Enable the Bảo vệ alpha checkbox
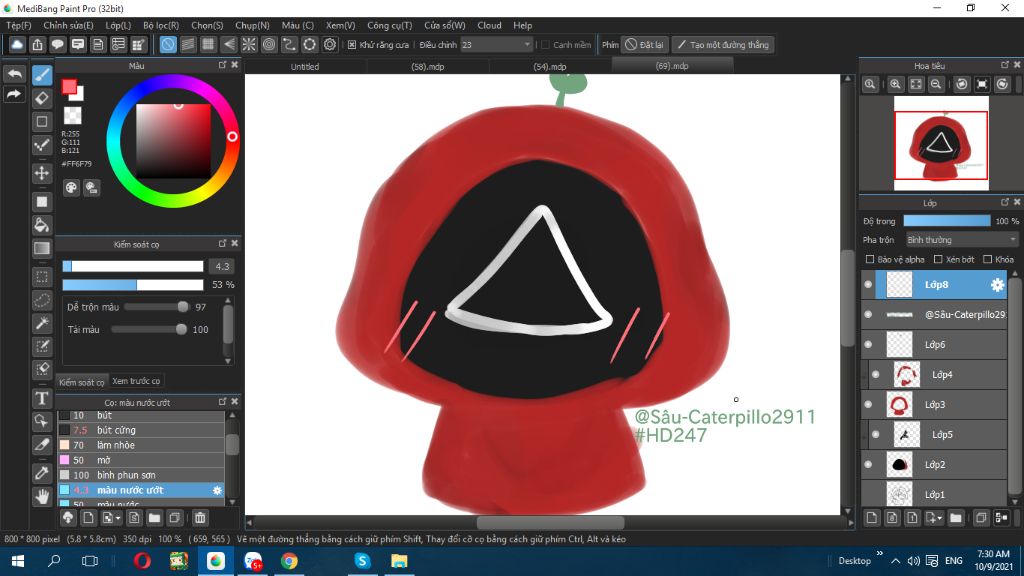The height and width of the screenshot is (576, 1024). (x=870, y=259)
